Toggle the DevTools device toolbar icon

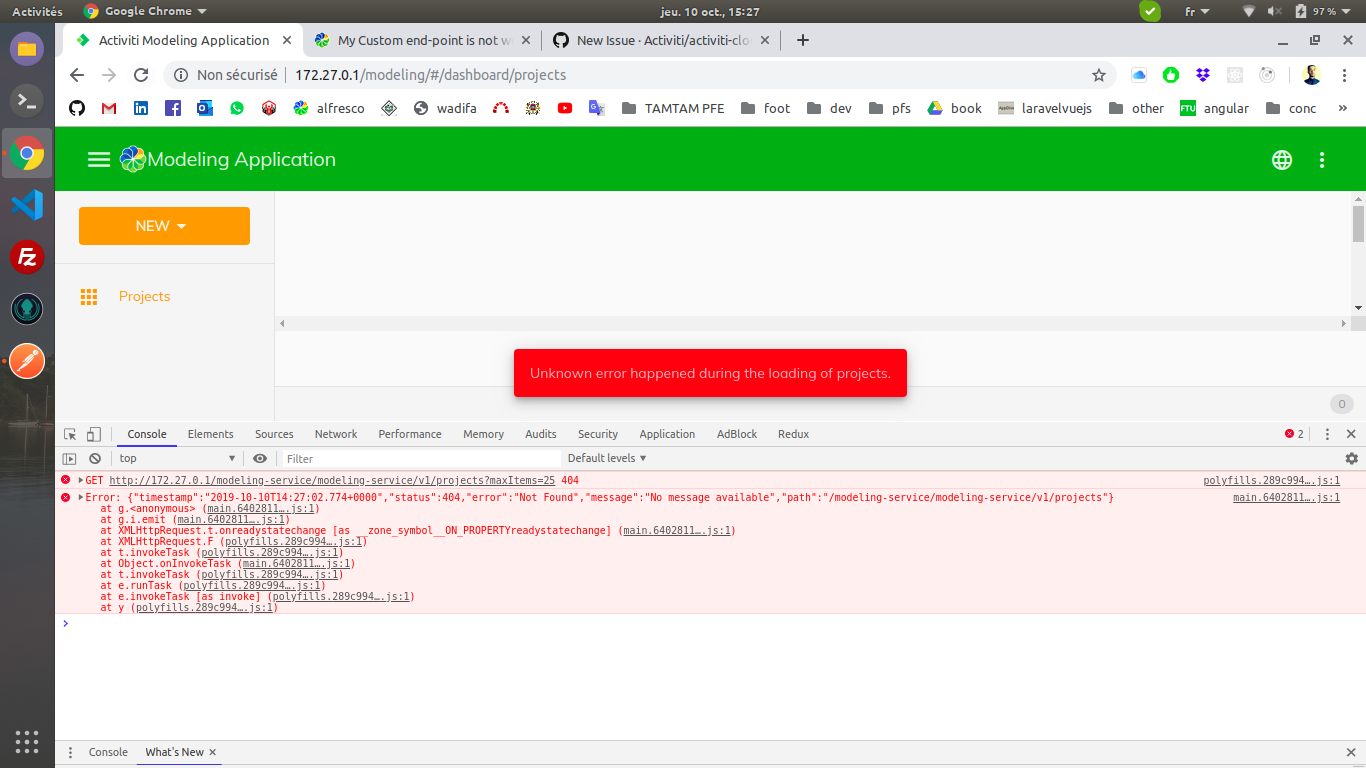click(x=93, y=434)
